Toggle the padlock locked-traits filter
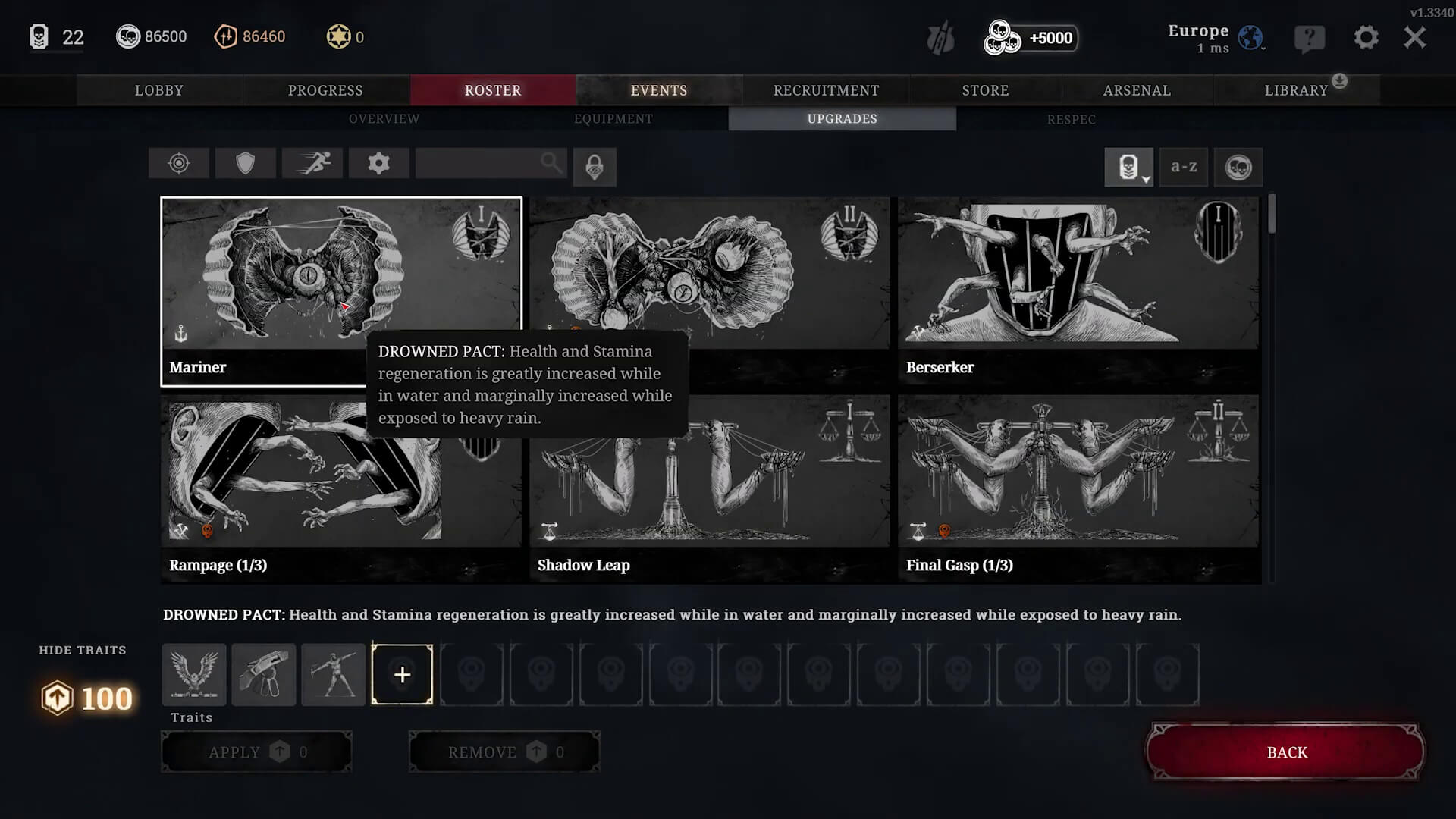Image resolution: width=1456 pixels, height=819 pixels. point(595,167)
